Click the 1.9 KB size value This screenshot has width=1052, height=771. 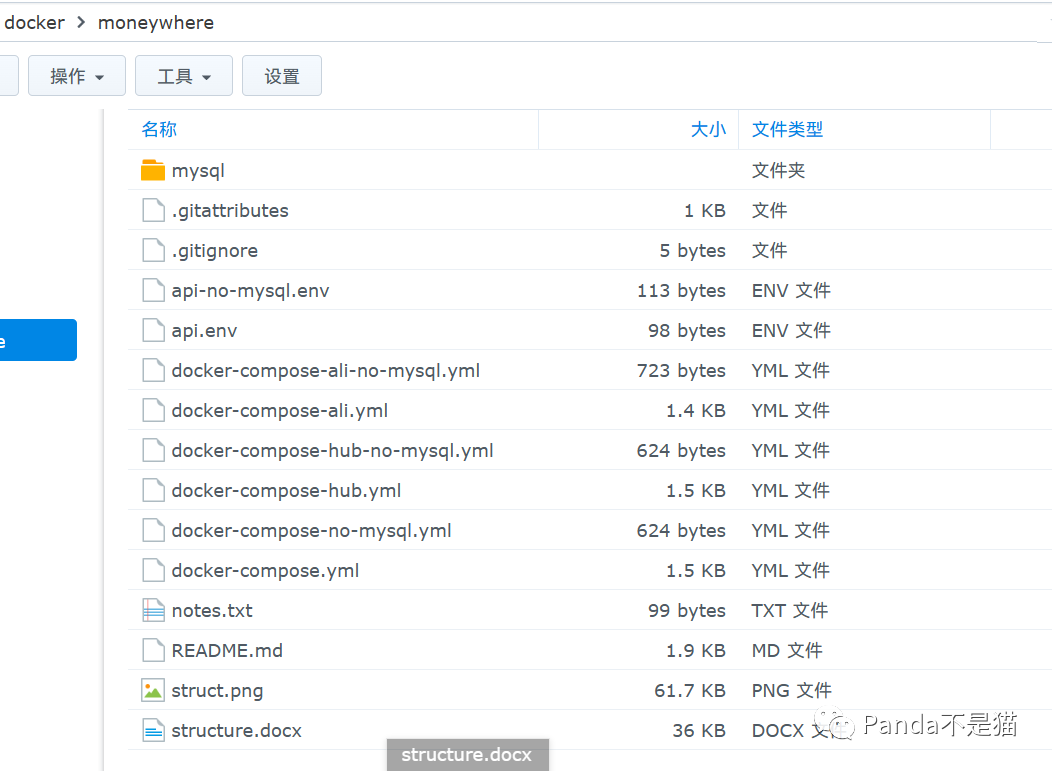pos(696,650)
